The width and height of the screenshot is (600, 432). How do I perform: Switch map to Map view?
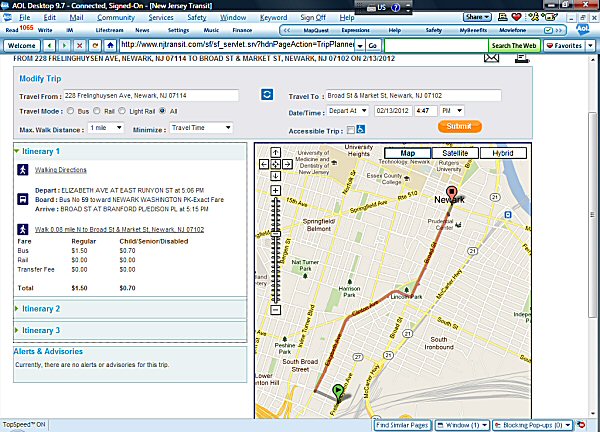click(x=408, y=153)
